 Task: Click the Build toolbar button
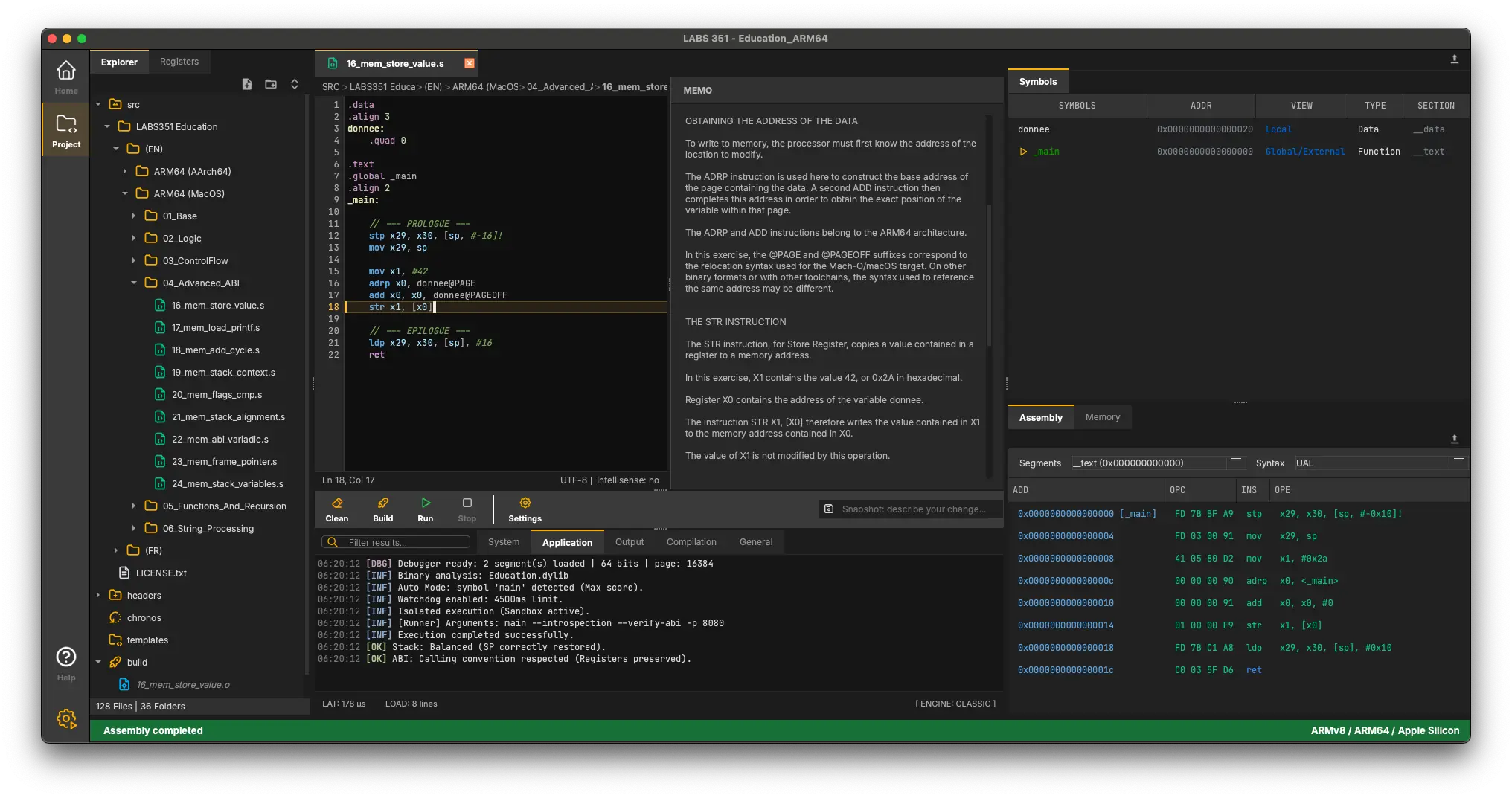[382, 509]
